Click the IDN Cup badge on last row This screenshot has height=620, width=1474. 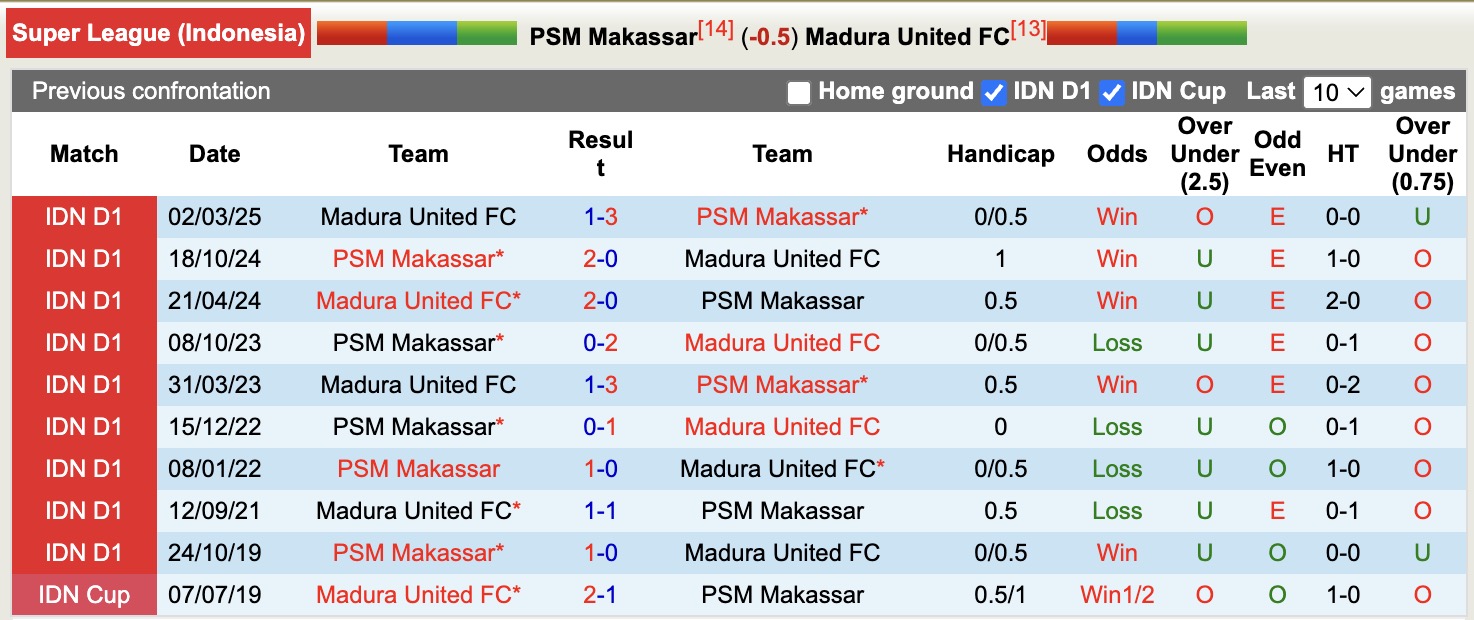84,594
